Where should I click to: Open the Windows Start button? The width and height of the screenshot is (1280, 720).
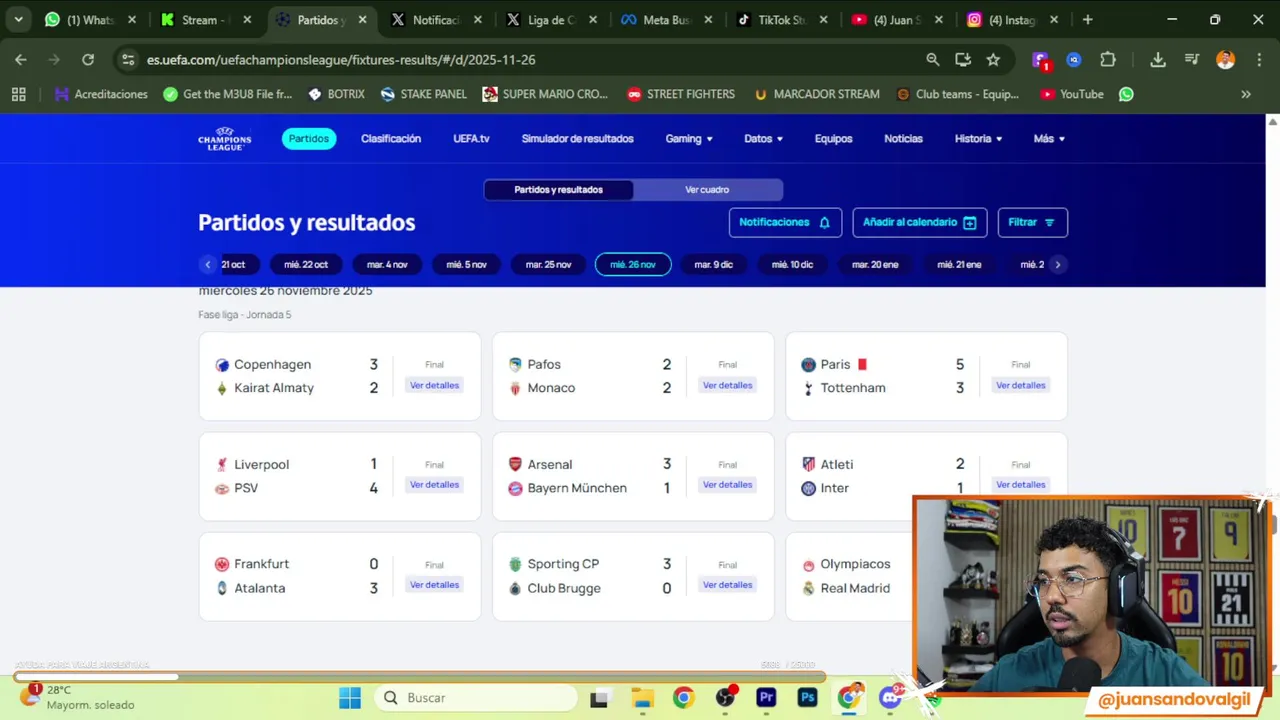pos(350,698)
